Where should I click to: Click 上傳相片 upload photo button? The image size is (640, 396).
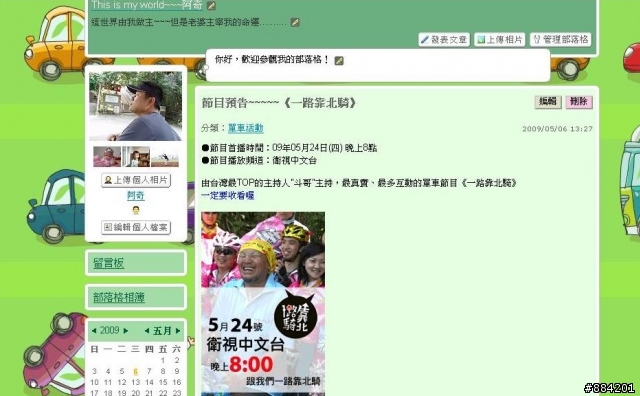tap(500, 40)
